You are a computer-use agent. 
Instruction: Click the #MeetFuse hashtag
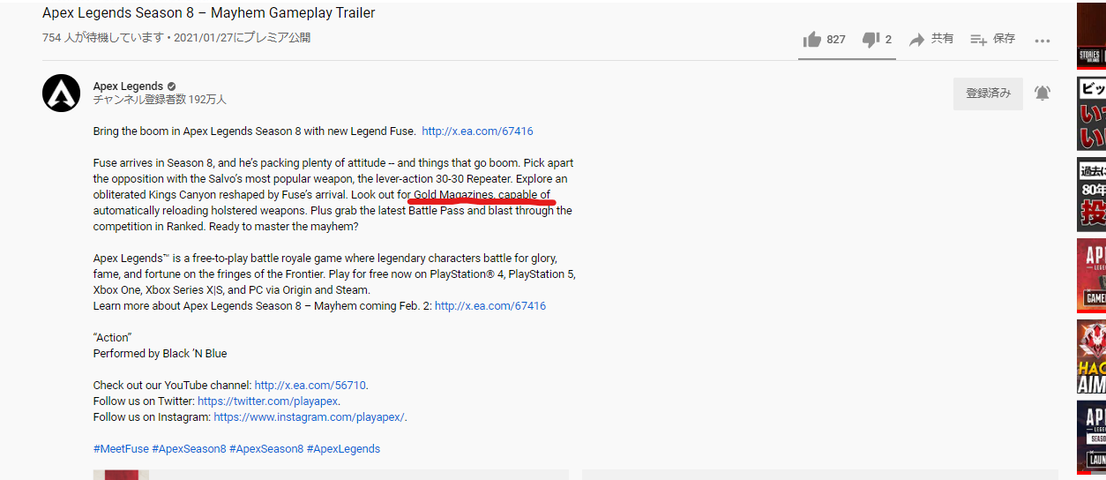point(121,449)
